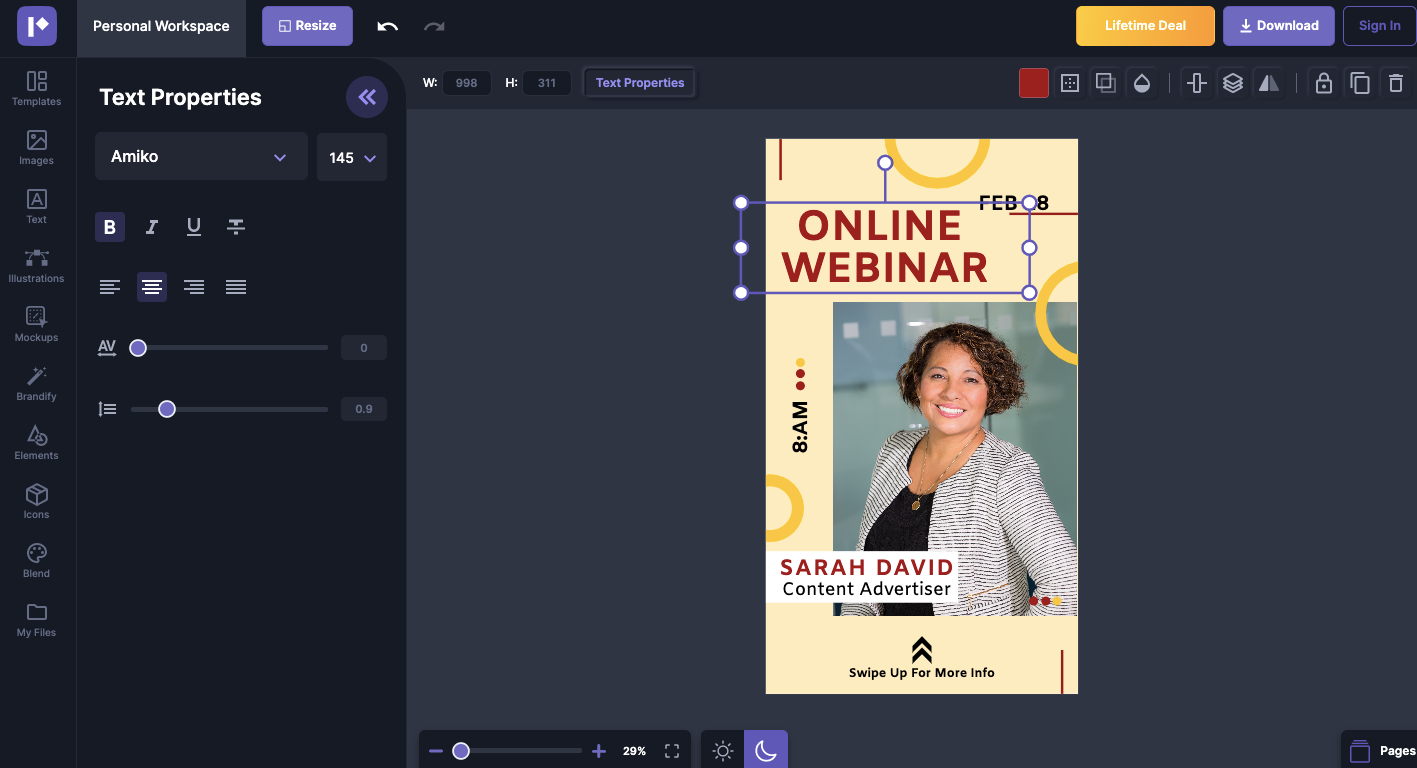
Task: Click the layers stack icon
Action: coord(1232,83)
